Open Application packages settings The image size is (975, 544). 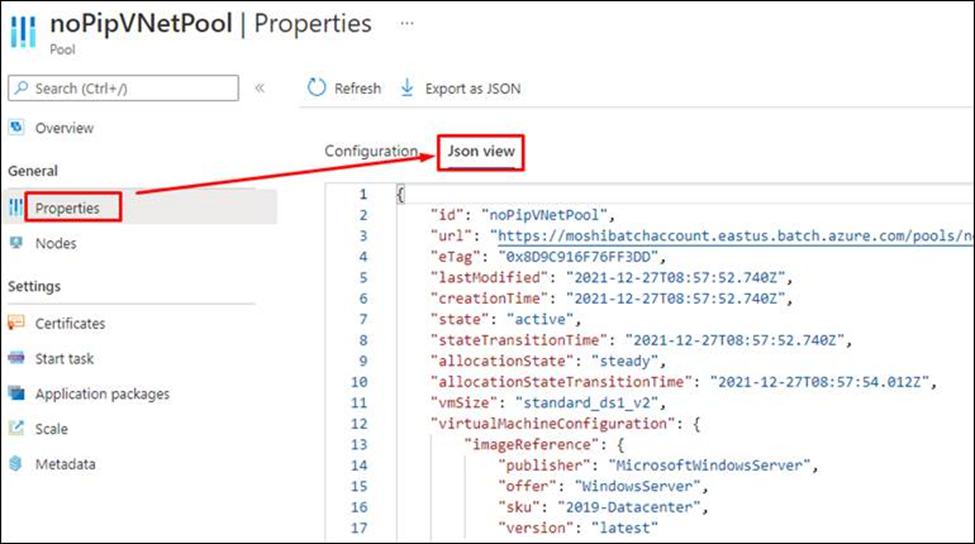click(x=102, y=394)
